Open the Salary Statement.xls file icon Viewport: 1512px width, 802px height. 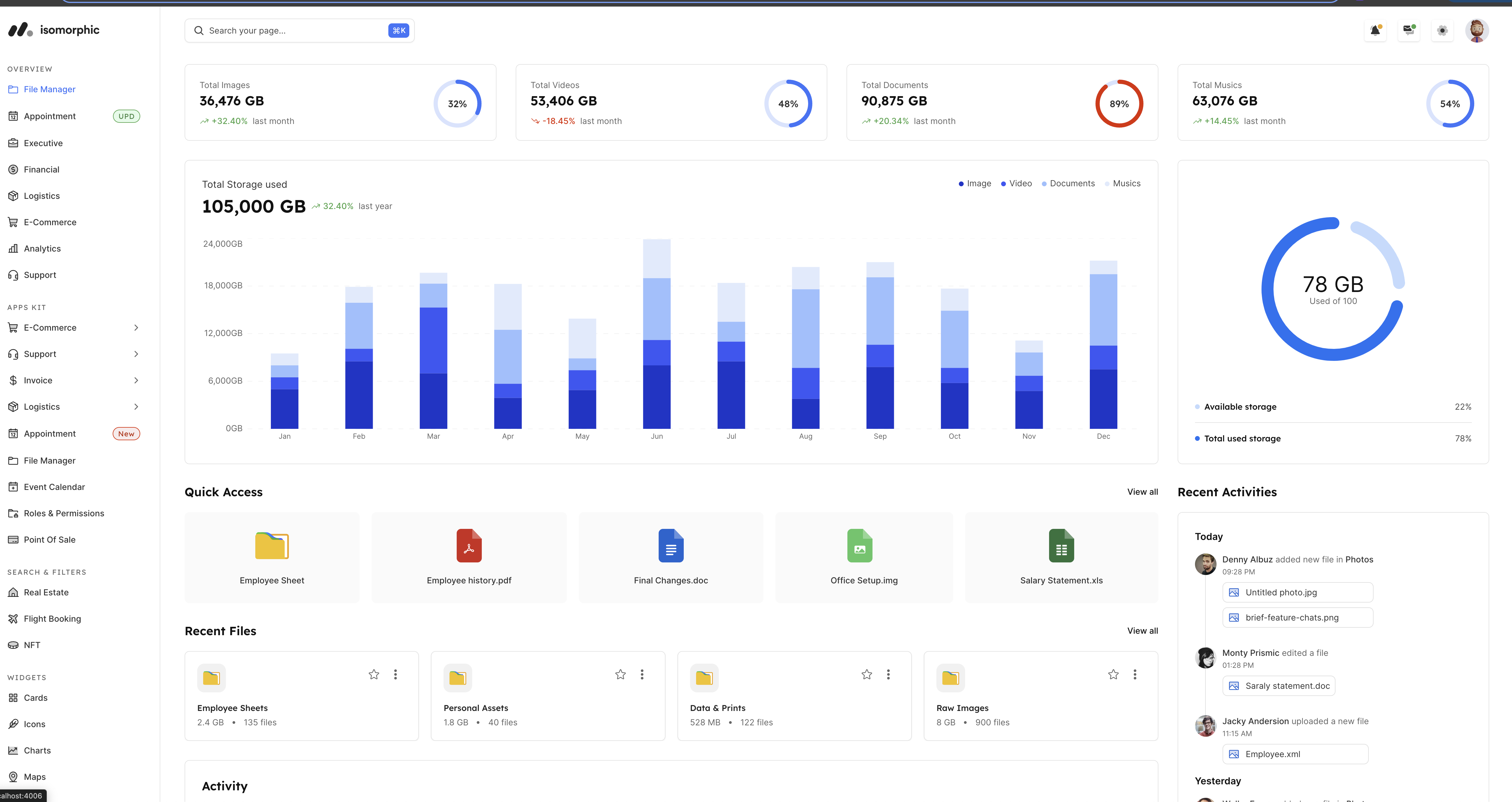click(1061, 546)
